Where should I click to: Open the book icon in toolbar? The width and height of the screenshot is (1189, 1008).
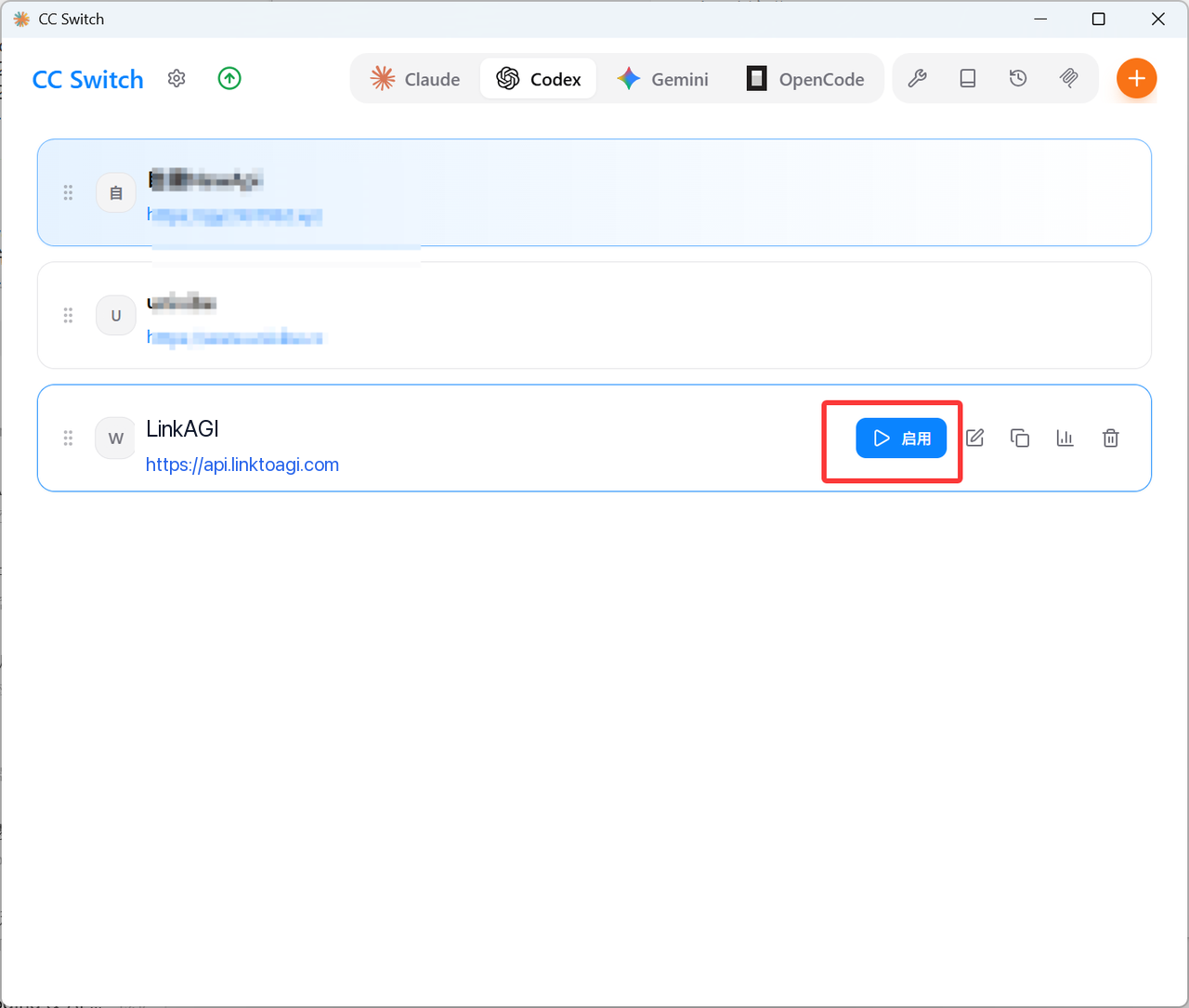pyautogui.click(x=968, y=79)
